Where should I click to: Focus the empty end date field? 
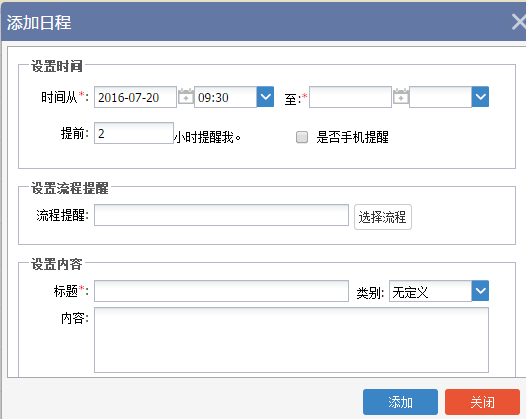(350, 97)
